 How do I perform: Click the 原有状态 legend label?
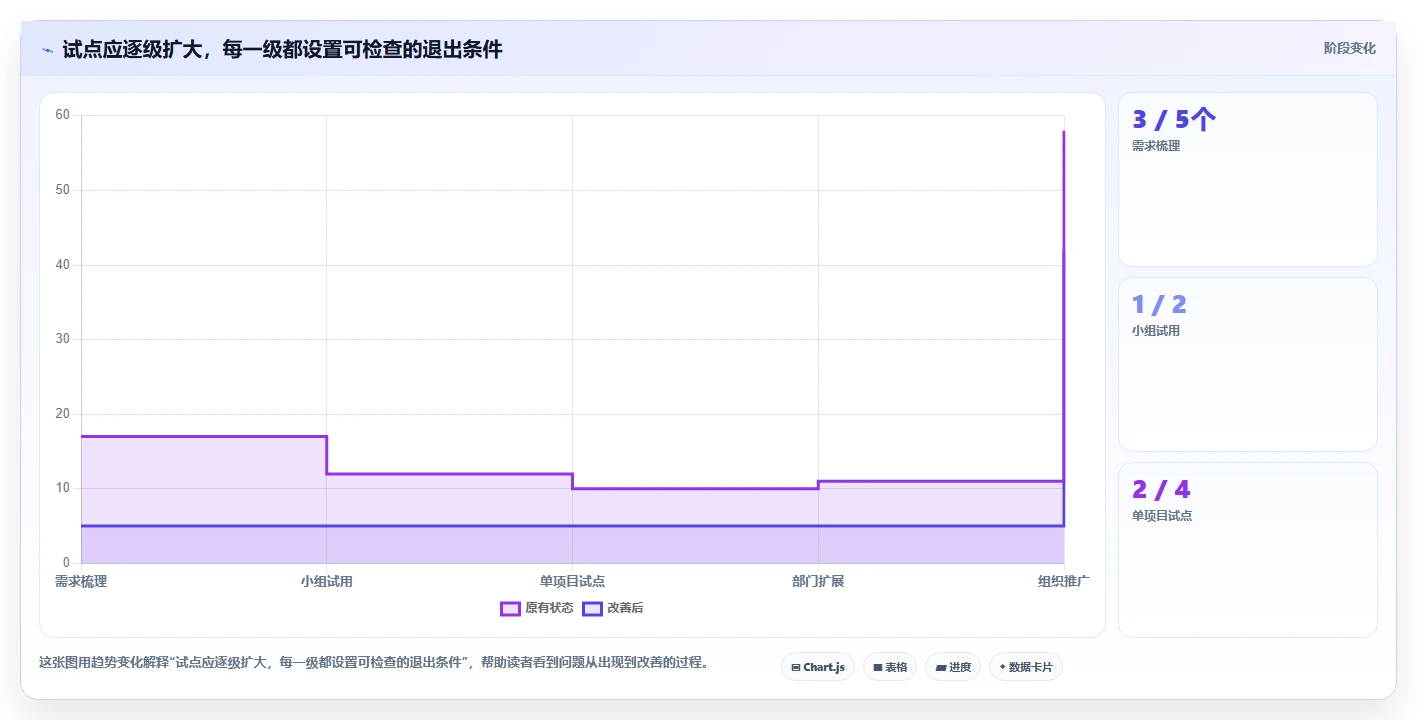tap(549, 608)
